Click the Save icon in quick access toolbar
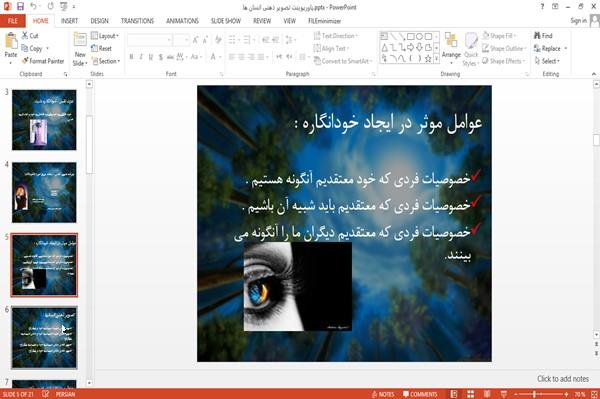This screenshot has width=600, height=399. [20, 7]
